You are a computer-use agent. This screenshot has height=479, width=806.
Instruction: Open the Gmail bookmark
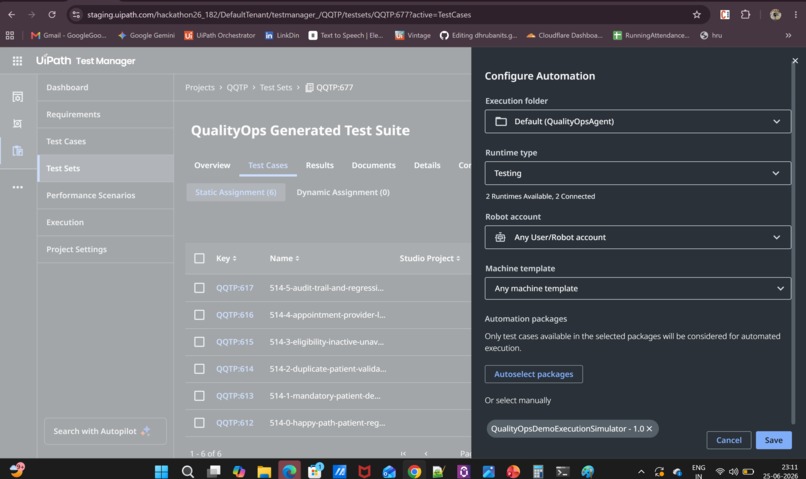(x=68, y=35)
